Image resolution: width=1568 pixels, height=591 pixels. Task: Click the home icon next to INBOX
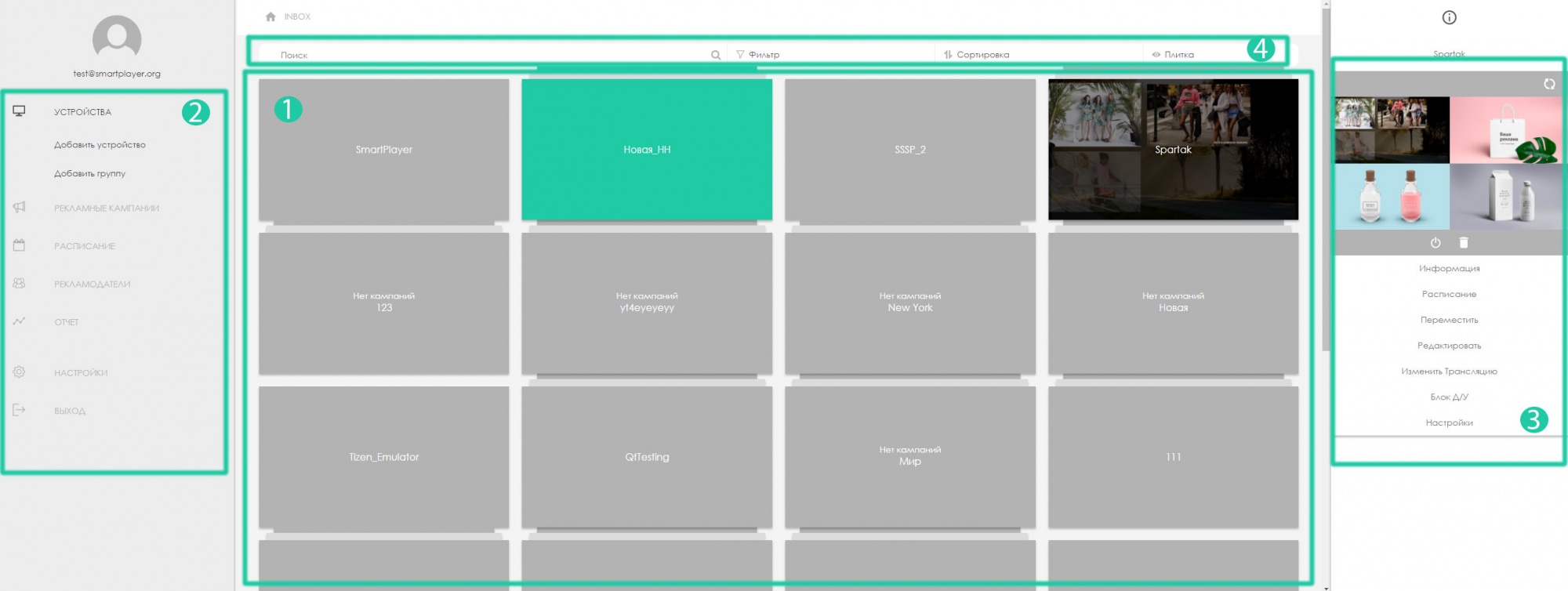pyautogui.click(x=270, y=16)
